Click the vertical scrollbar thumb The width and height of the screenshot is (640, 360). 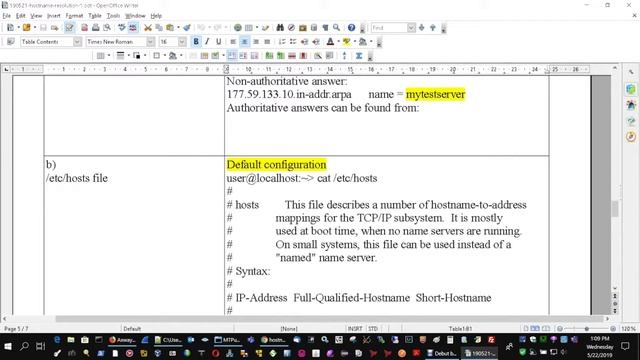click(615, 209)
